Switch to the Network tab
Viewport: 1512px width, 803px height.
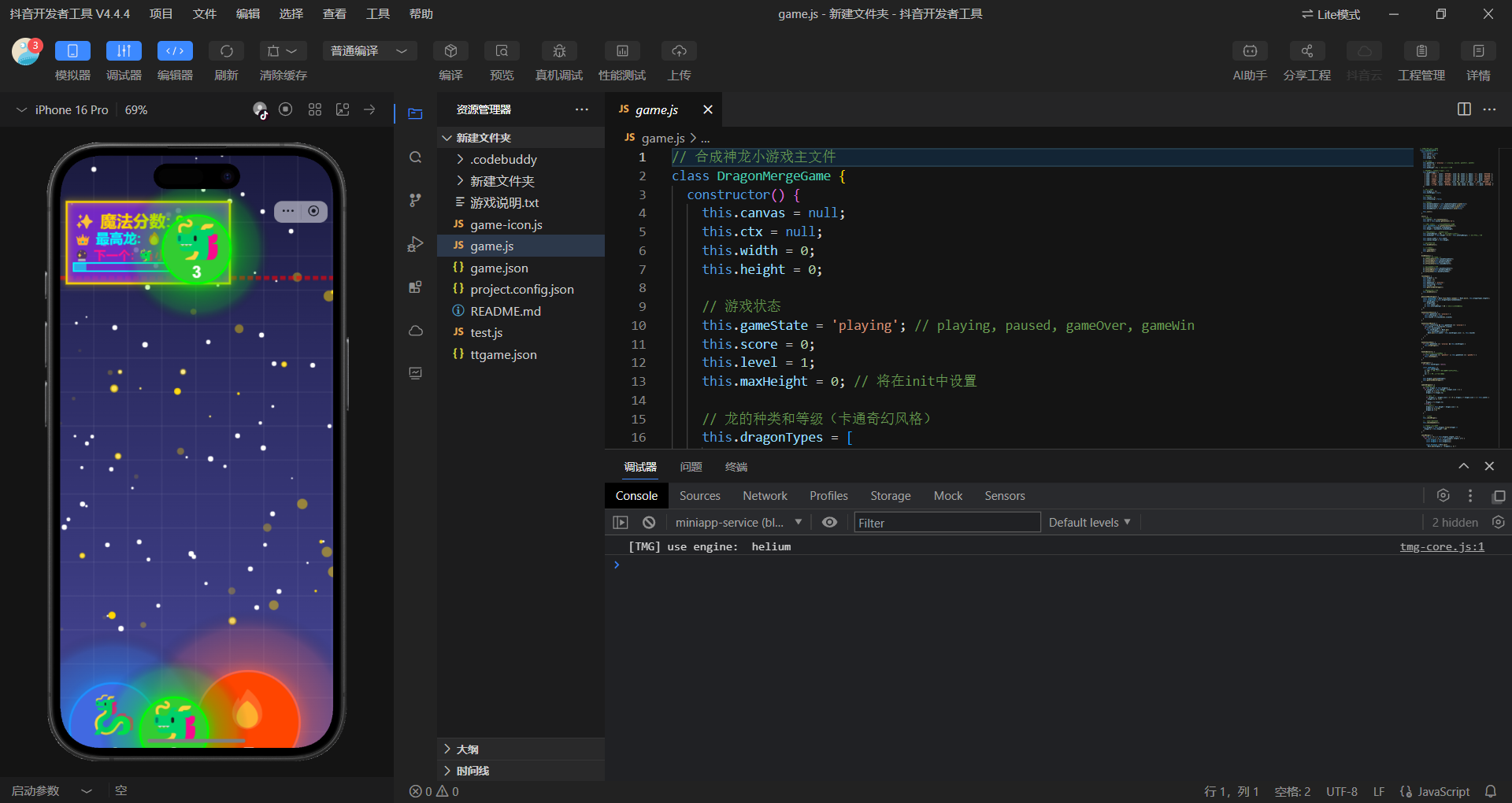tap(765, 496)
